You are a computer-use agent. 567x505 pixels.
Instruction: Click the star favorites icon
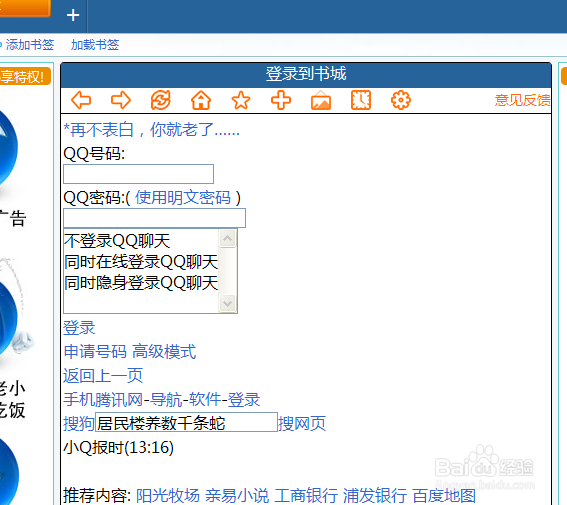click(x=241, y=100)
